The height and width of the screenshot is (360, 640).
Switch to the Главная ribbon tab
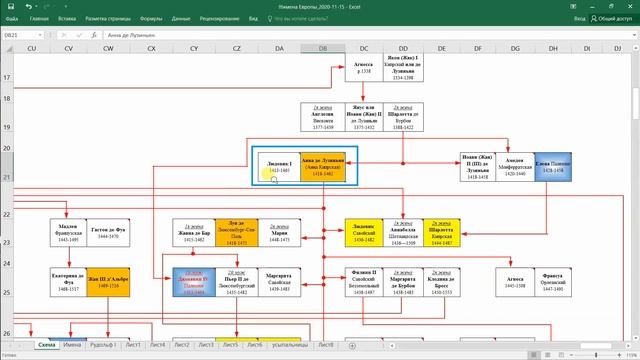[39, 19]
